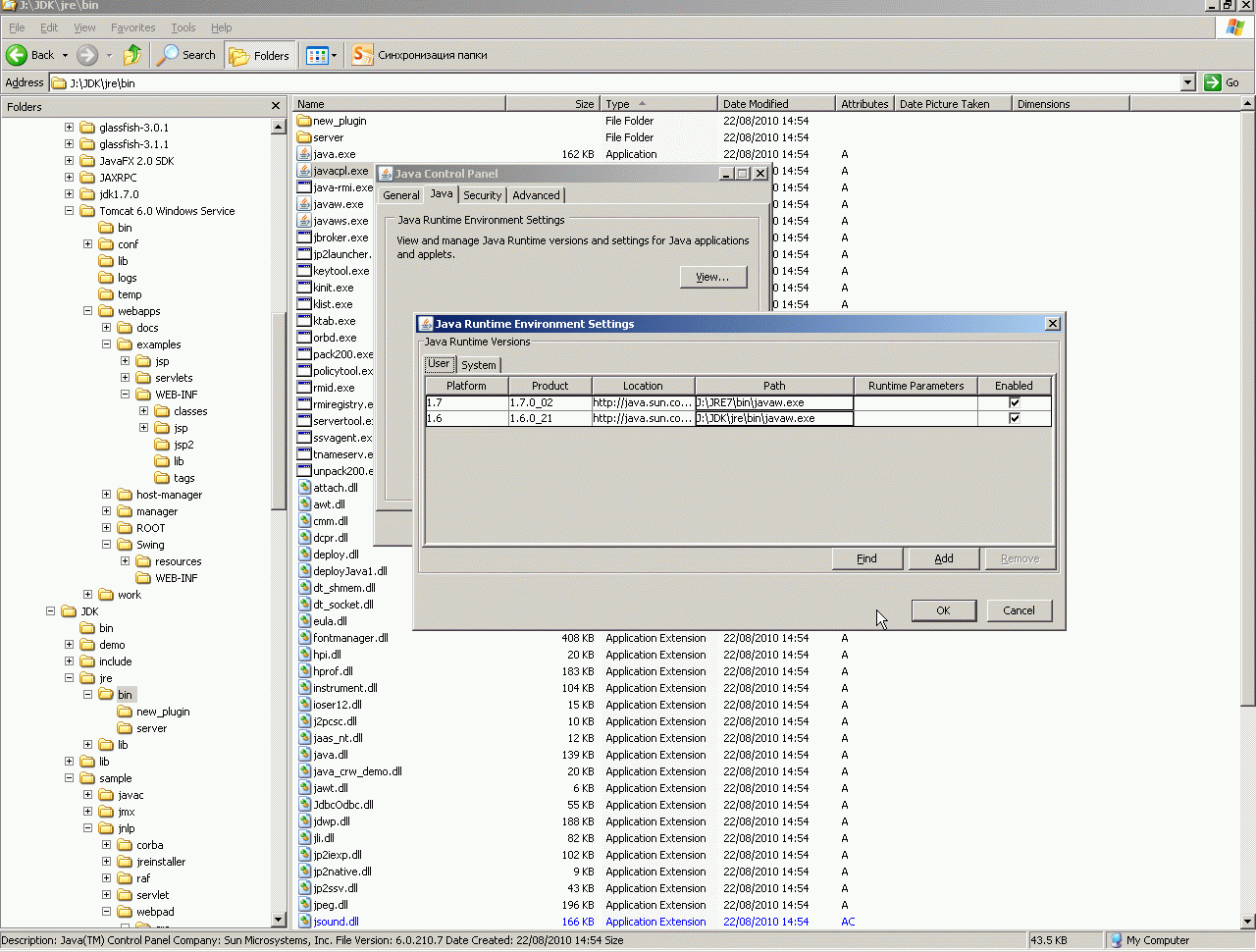1256x952 pixels.
Task: Toggle Enabled checkbox for platform 1.6 row
Action: [1014, 418]
